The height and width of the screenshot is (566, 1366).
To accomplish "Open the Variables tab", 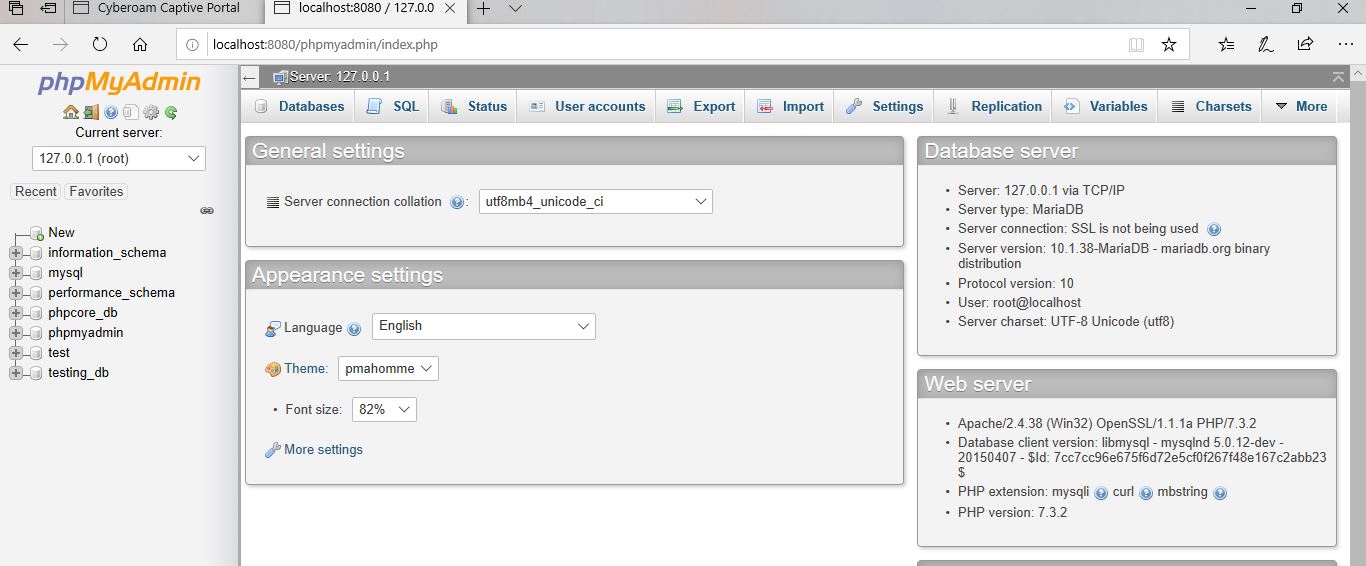I will tap(1105, 107).
